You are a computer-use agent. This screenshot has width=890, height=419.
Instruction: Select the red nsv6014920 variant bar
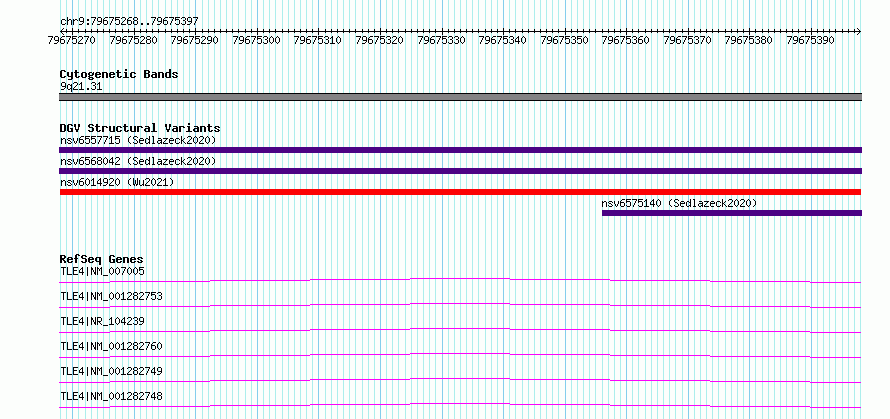point(460,192)
